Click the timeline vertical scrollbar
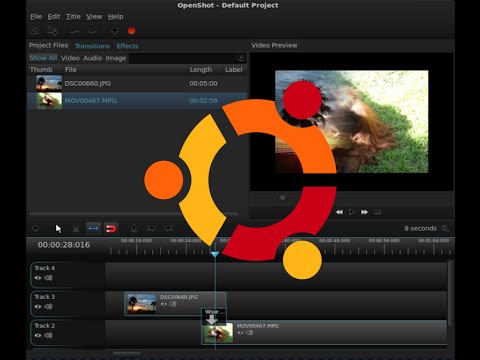This screenshot has width=480, height=360. 451,293
